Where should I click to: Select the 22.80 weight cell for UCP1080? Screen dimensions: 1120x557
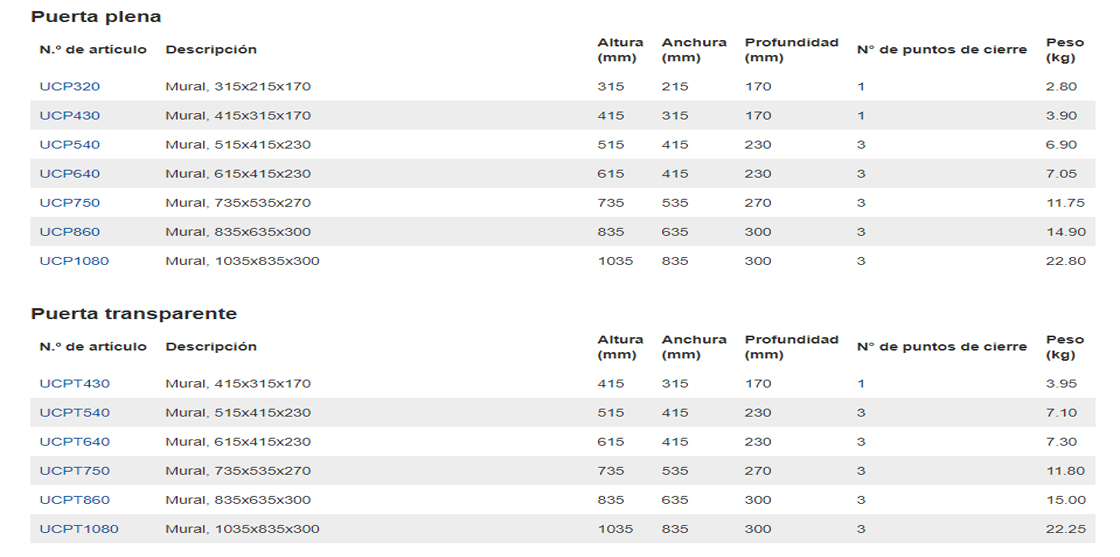click(x=1066, y=261)
